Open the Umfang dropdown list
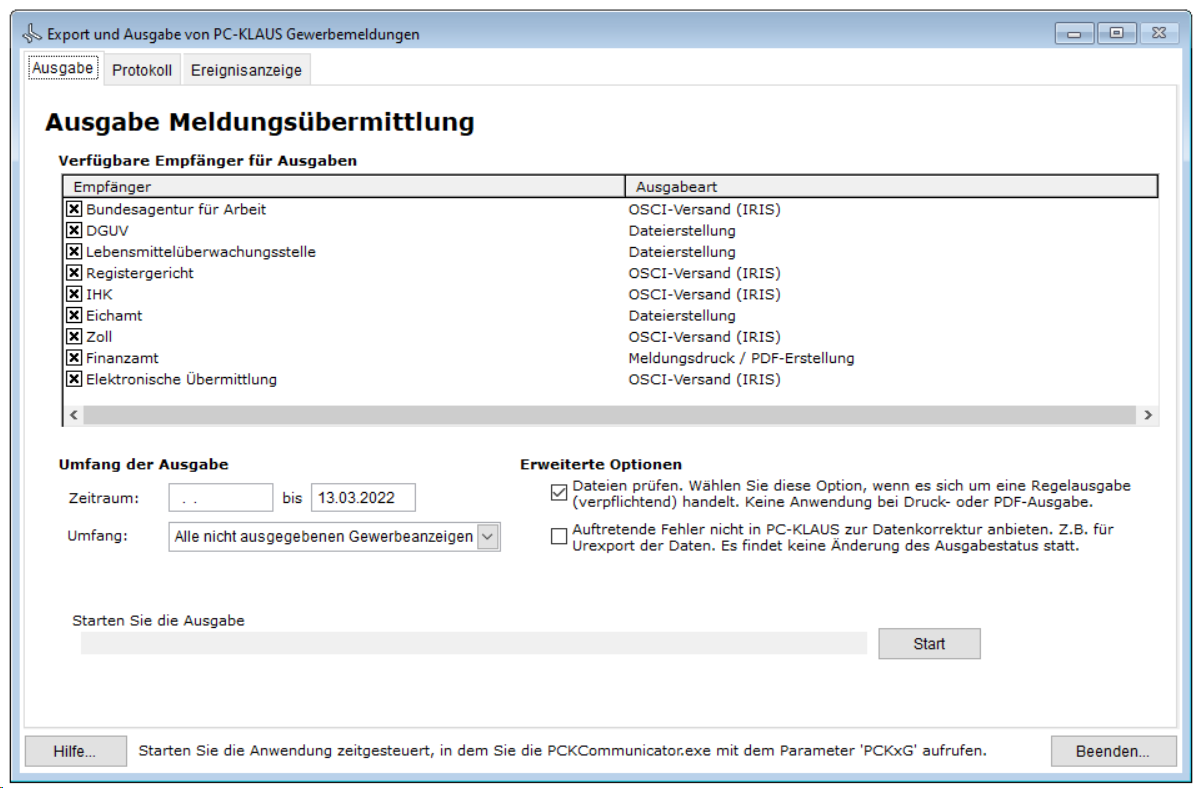The width and height of the screenshot is (1194, 788). [x=487, y=537]
